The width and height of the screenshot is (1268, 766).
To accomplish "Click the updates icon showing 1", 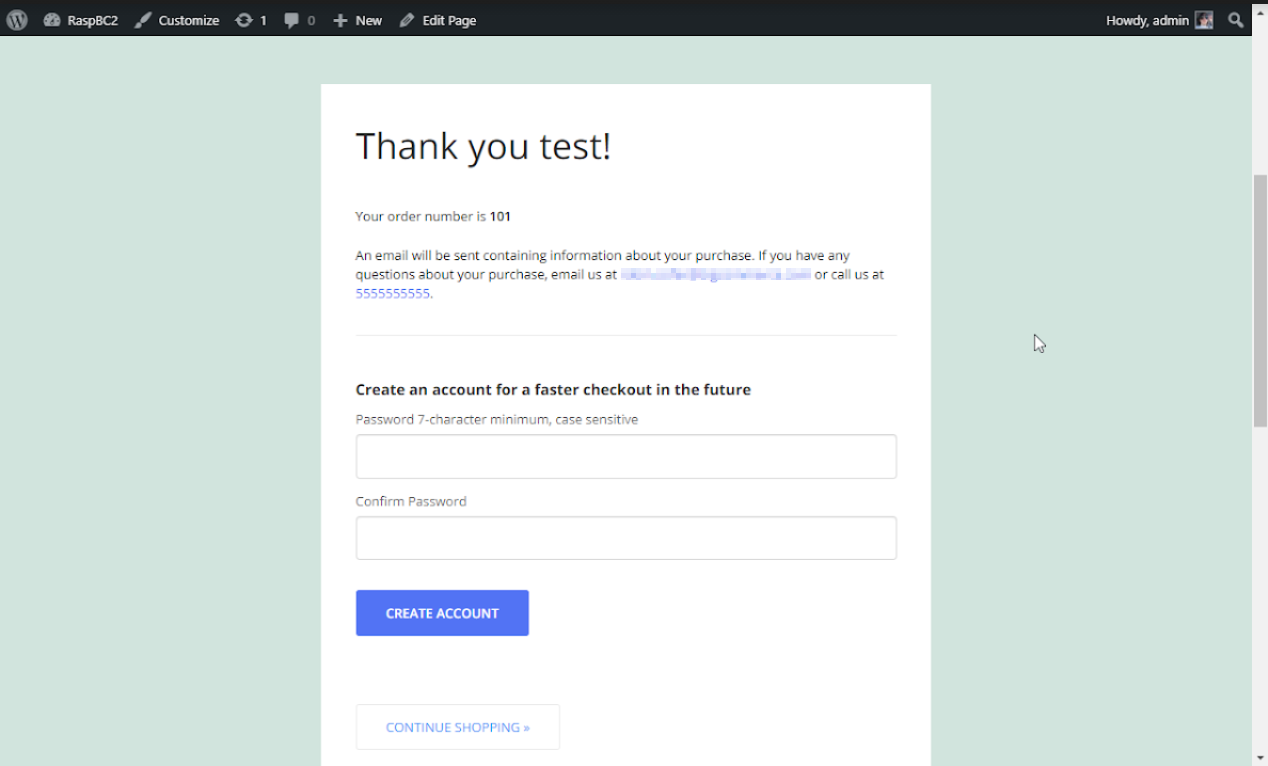I will 244,20.
